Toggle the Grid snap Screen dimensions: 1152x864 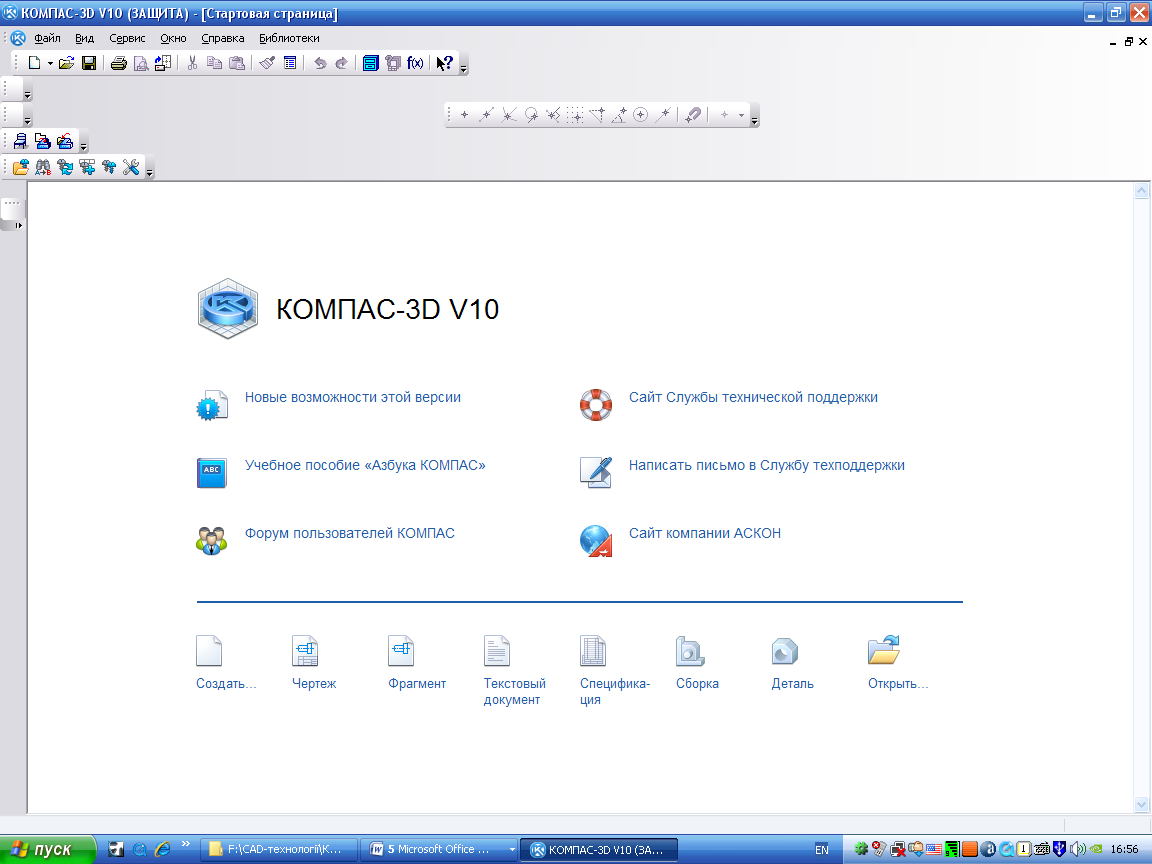tap(575, 115)
